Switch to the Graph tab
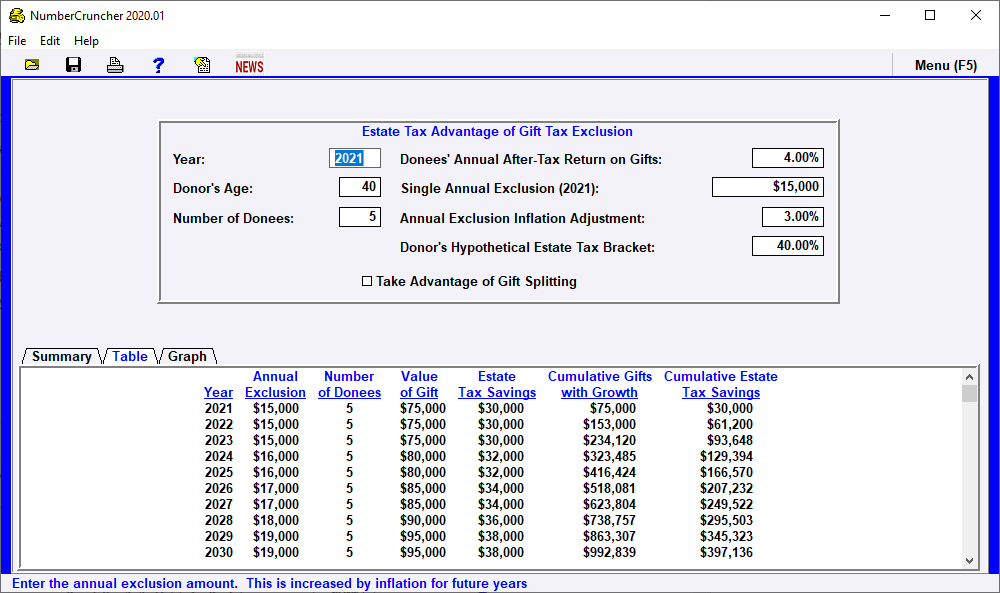1000x593 pixels. point(188,356)
